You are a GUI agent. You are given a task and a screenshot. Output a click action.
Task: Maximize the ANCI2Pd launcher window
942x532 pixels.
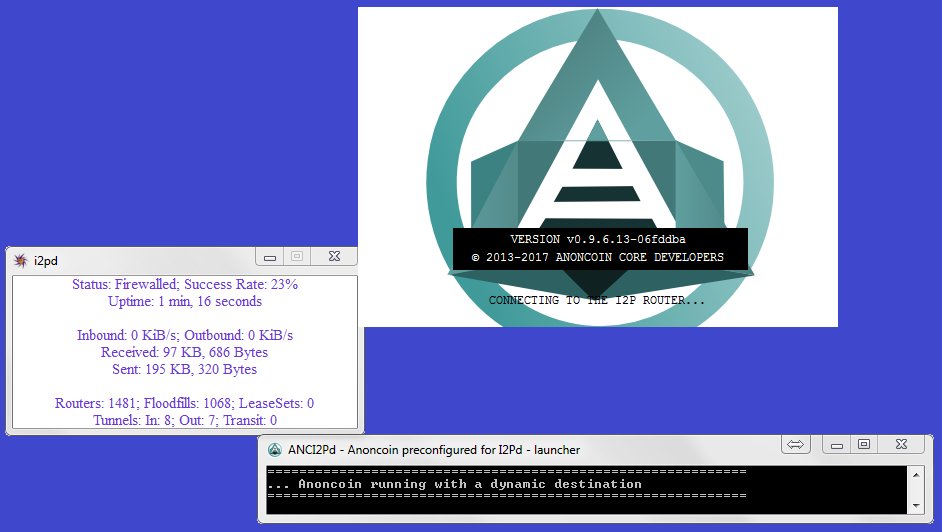[864, 444]
